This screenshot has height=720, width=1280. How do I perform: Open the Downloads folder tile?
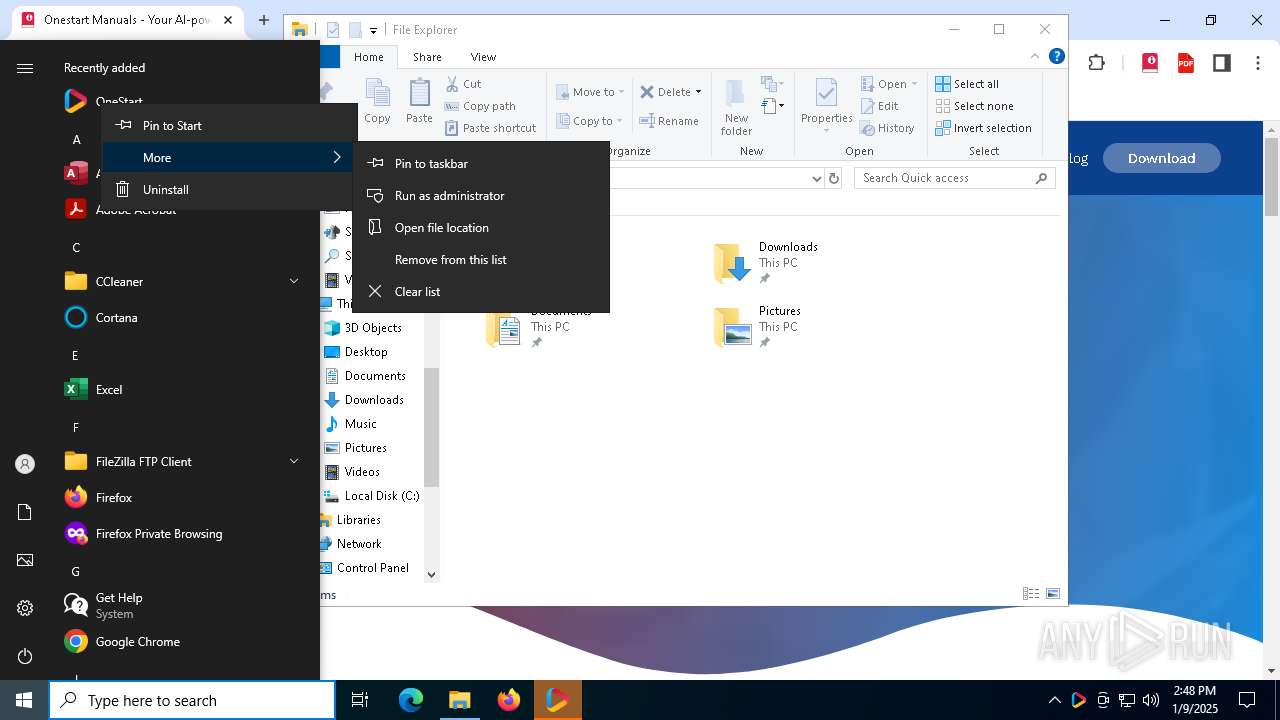(766, 263)
